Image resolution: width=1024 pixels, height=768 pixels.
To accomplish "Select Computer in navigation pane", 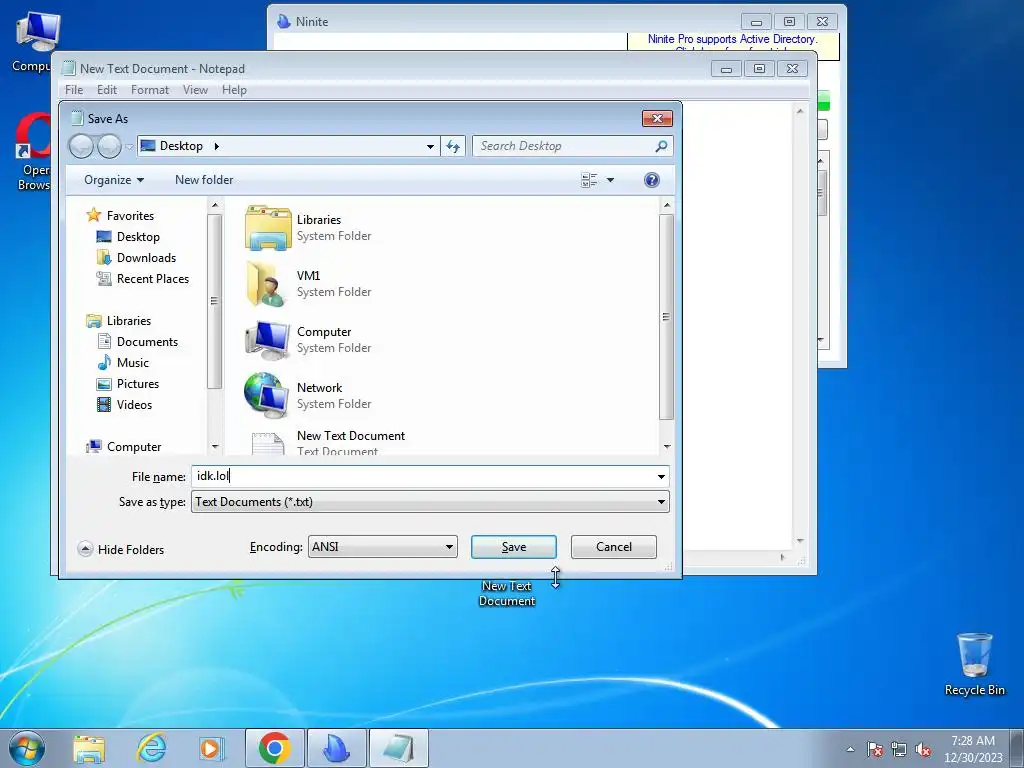I will pyautogui.click(x=134, y=447).
